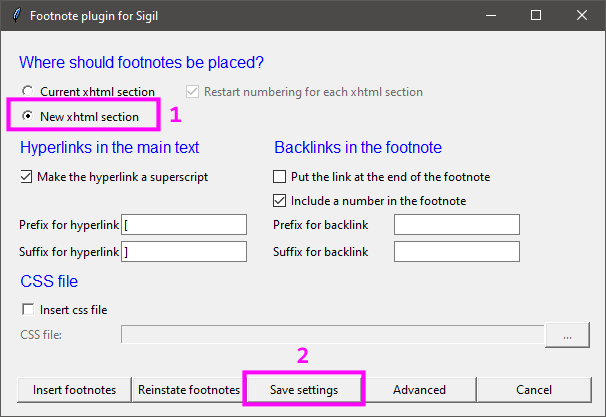
Task: Focus the Suffix for backlink field
Action: point(456,251)
